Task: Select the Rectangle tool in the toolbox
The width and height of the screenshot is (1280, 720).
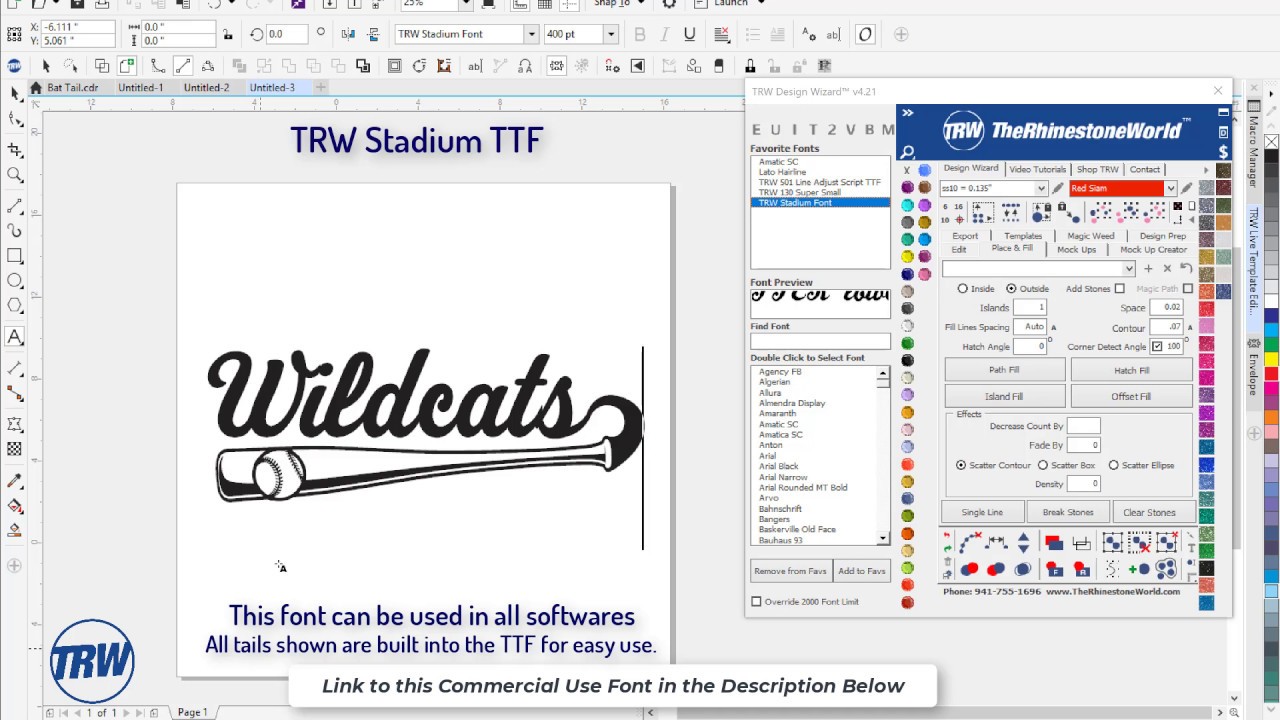Action: tap(14, 256)
